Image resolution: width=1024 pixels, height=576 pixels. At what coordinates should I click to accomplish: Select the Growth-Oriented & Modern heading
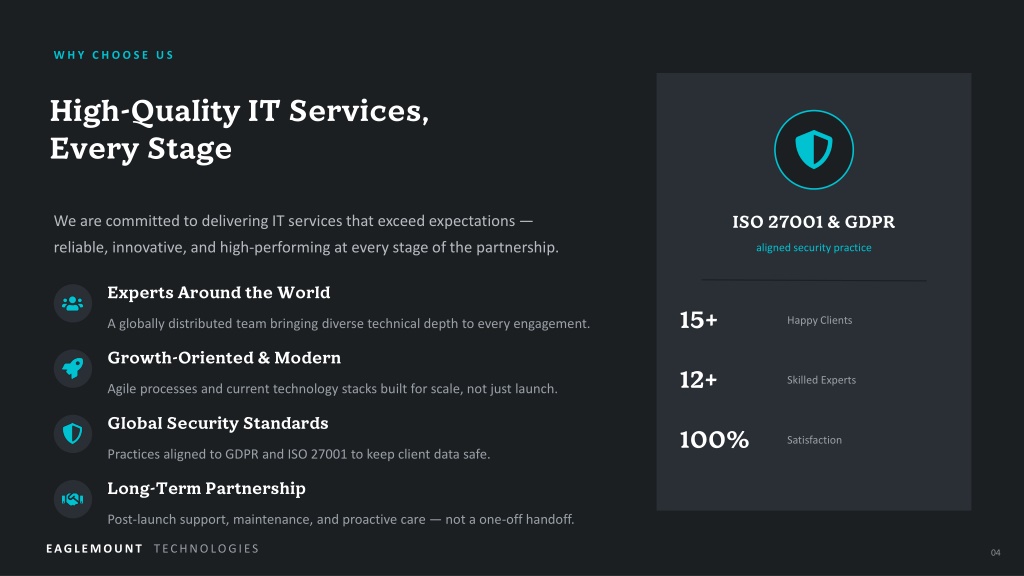pyautogui.click(x=224, y=358)
